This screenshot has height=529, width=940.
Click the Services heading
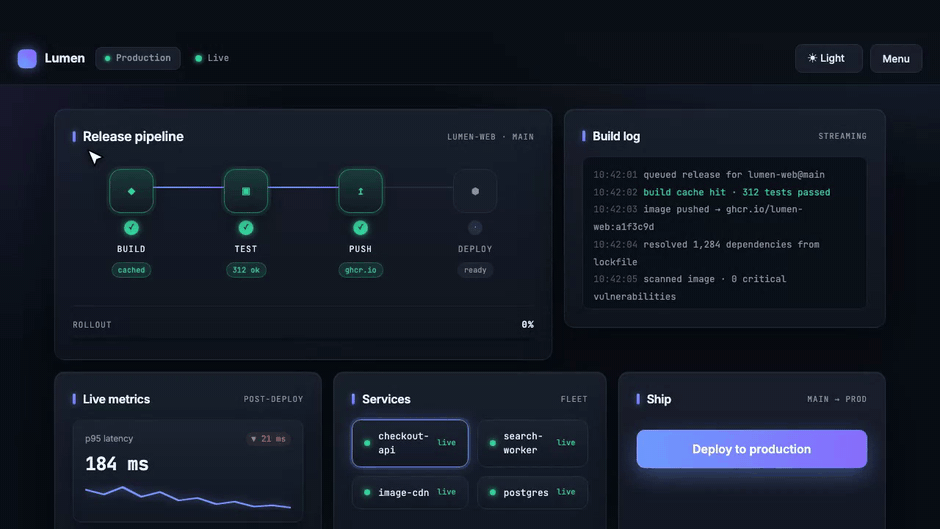[x=386, y=399]
